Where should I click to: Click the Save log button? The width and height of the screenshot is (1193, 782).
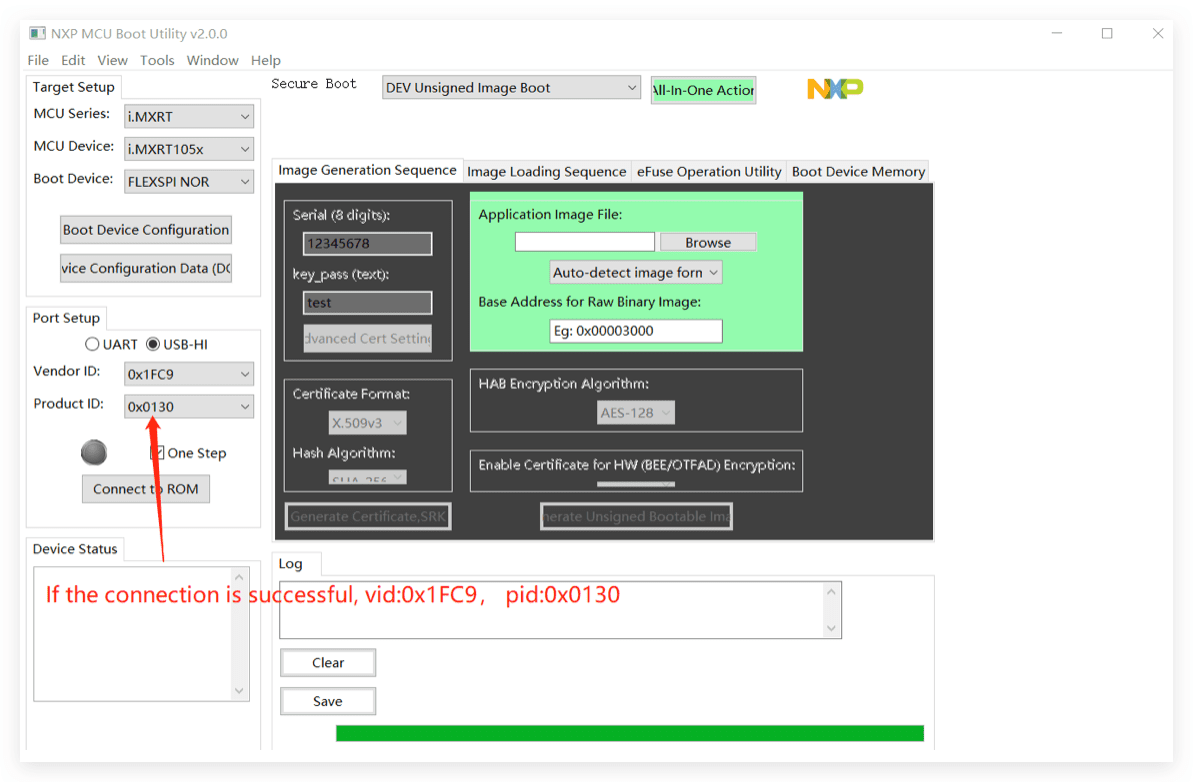coord(328,701)
